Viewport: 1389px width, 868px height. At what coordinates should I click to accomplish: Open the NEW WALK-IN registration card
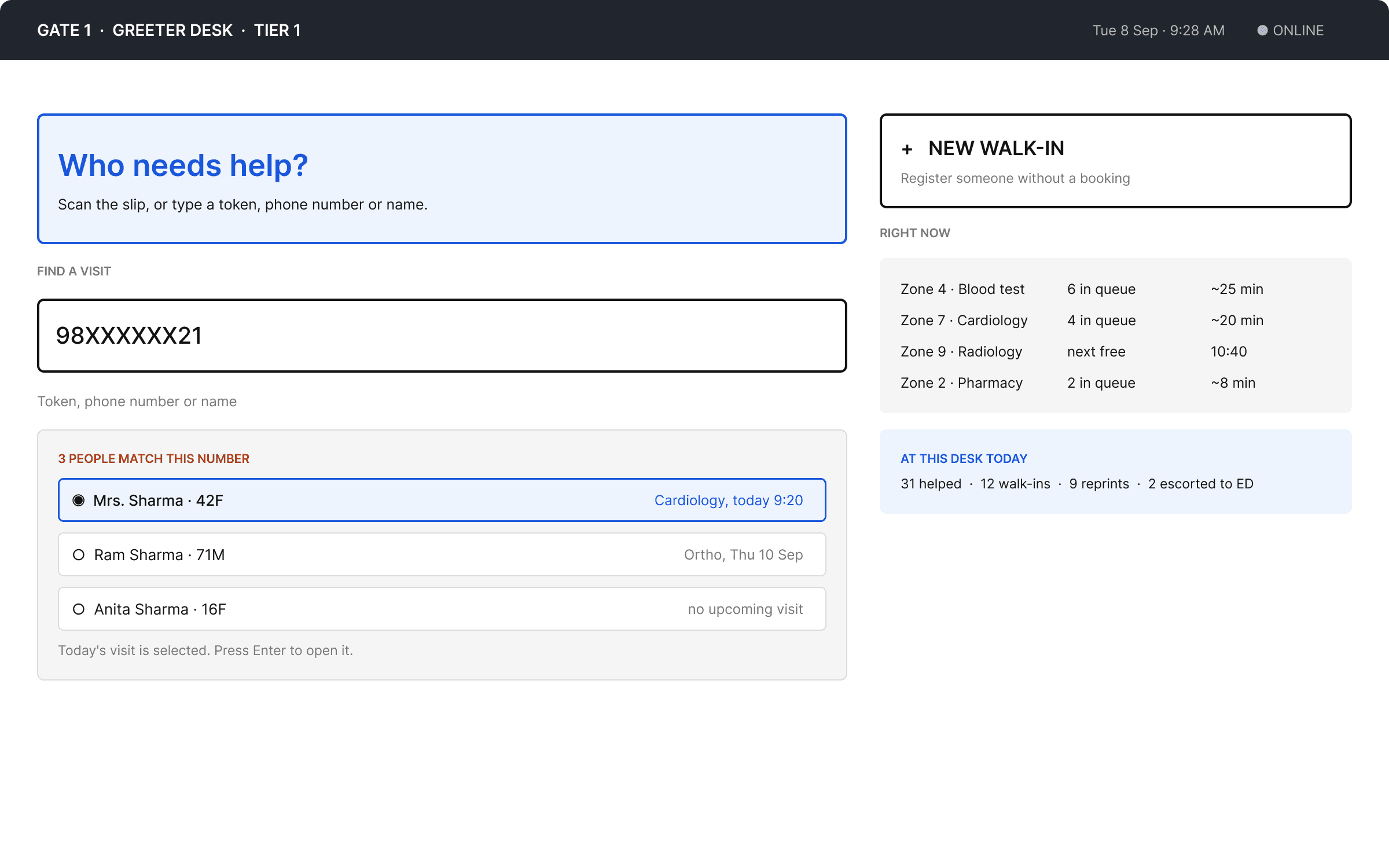1115,161
